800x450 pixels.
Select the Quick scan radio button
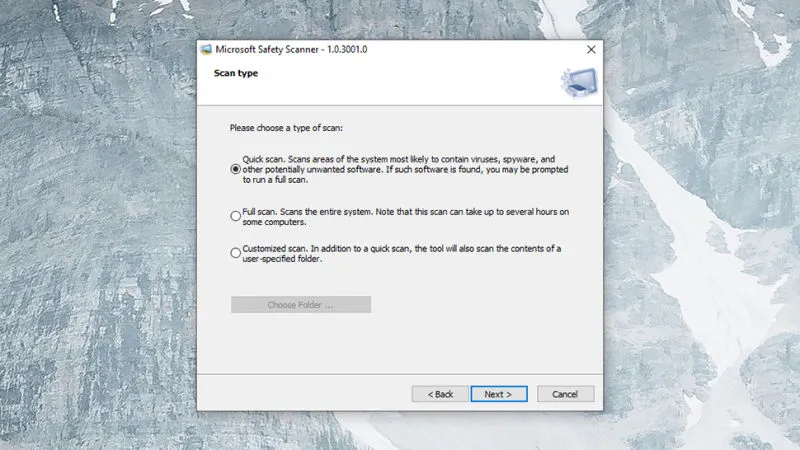point(235,169)
